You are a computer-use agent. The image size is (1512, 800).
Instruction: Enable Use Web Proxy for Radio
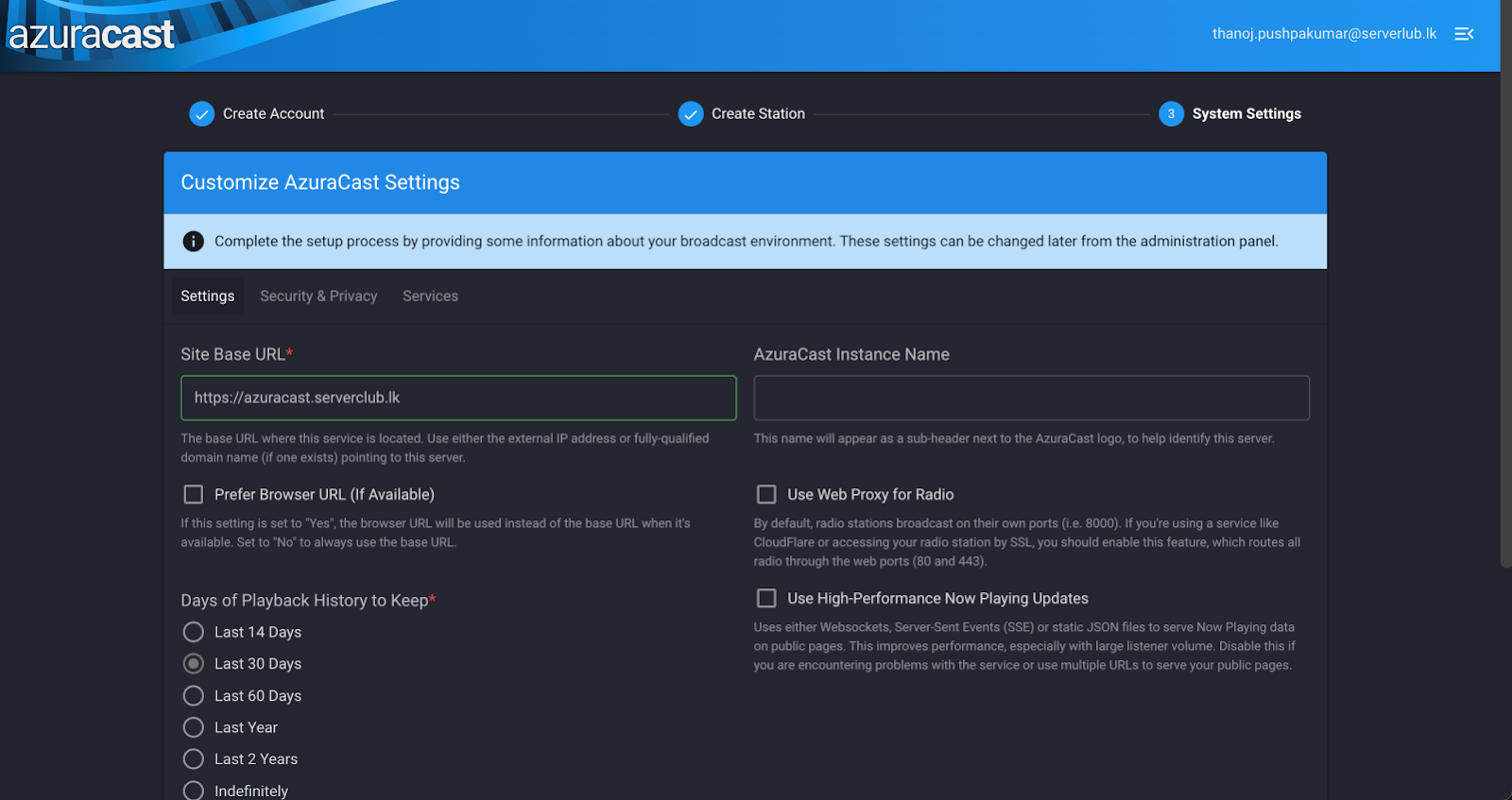(x=766, y=495)
